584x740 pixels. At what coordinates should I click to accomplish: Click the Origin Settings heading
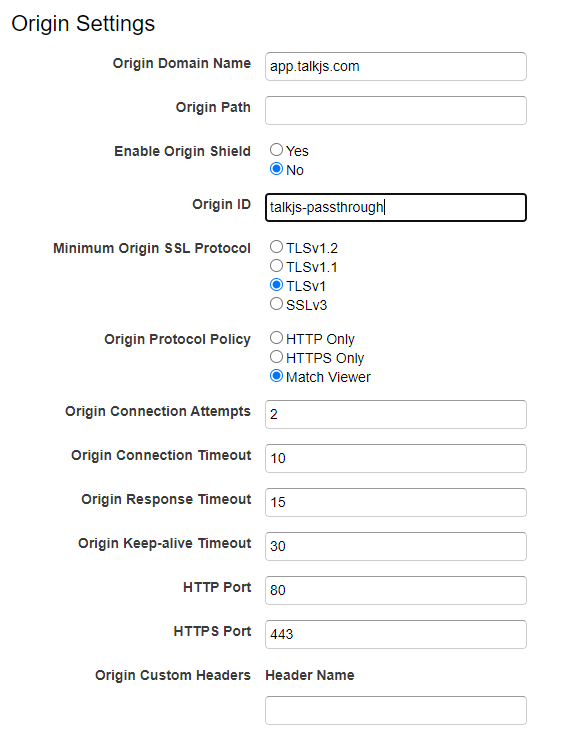83,24
